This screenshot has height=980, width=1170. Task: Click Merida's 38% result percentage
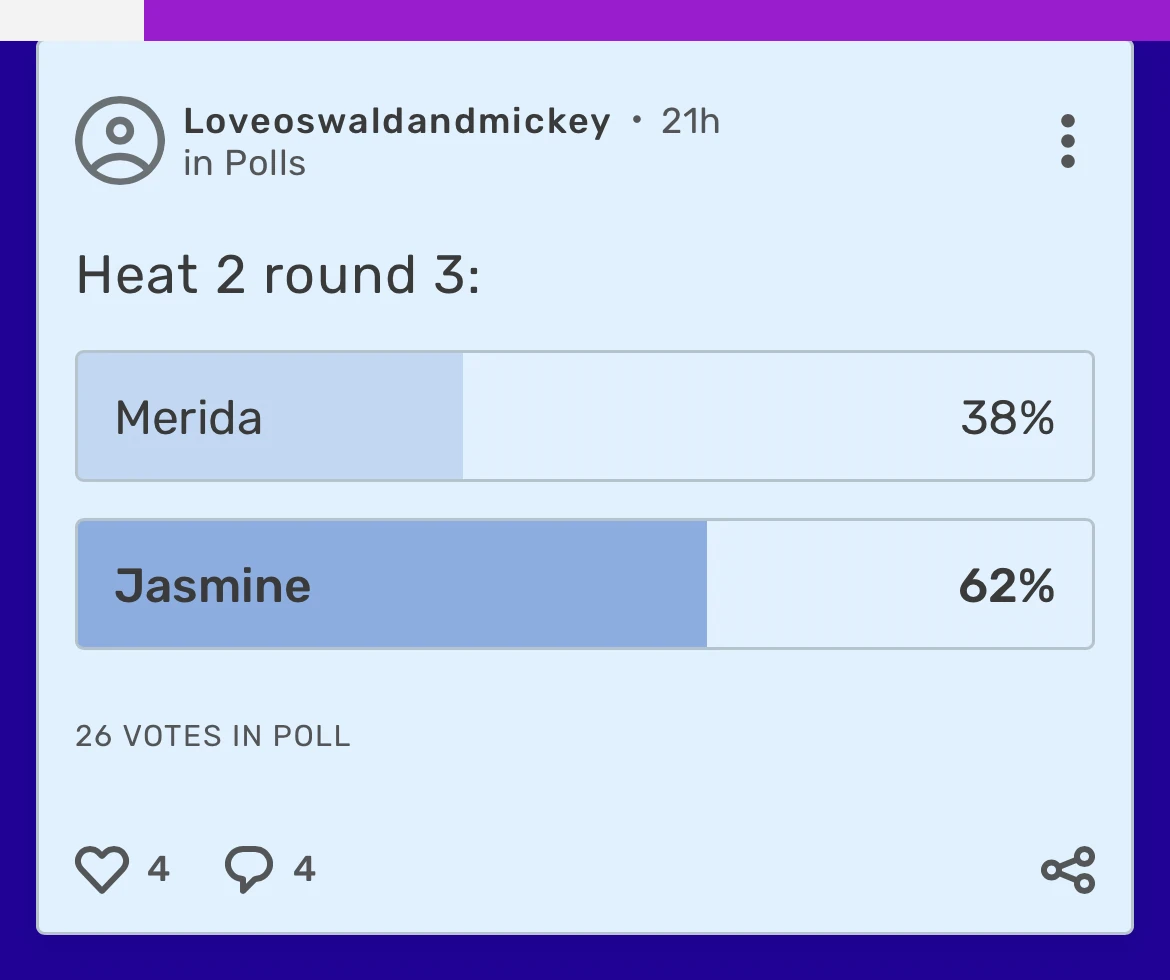click(x=1007, y=417)
